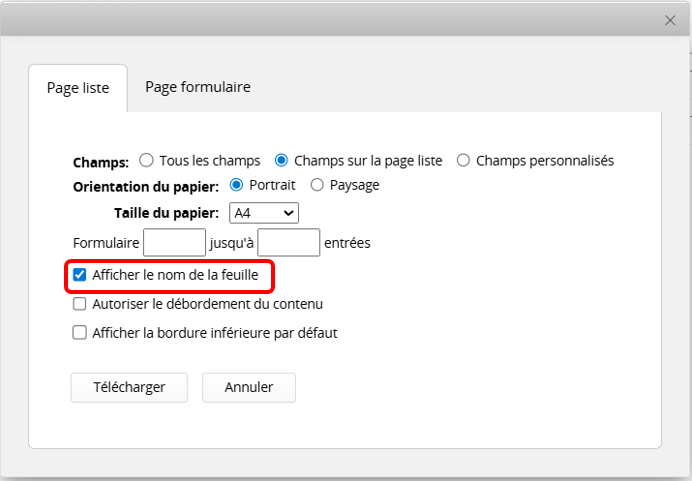Set orientation to Portrait

237,185
